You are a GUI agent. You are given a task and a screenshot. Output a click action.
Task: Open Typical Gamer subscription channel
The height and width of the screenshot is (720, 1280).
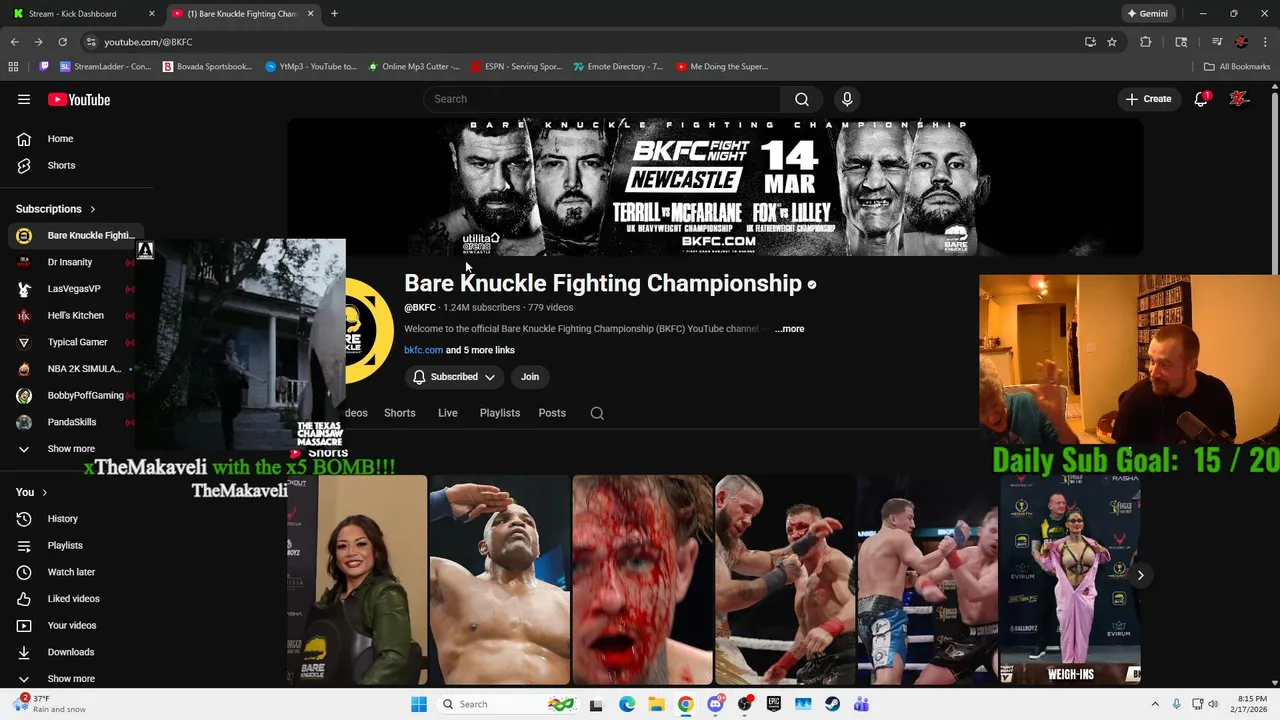click(76, 342)
